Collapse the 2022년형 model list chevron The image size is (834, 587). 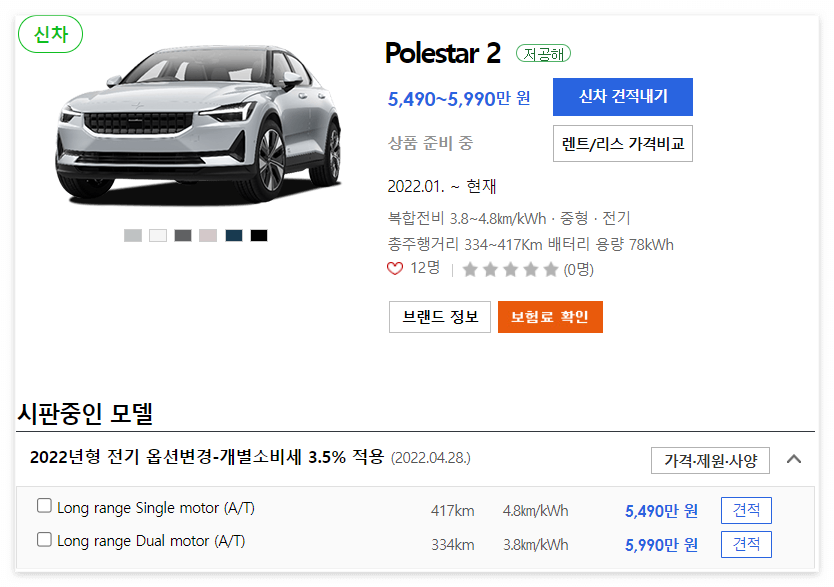pos(794,459)
